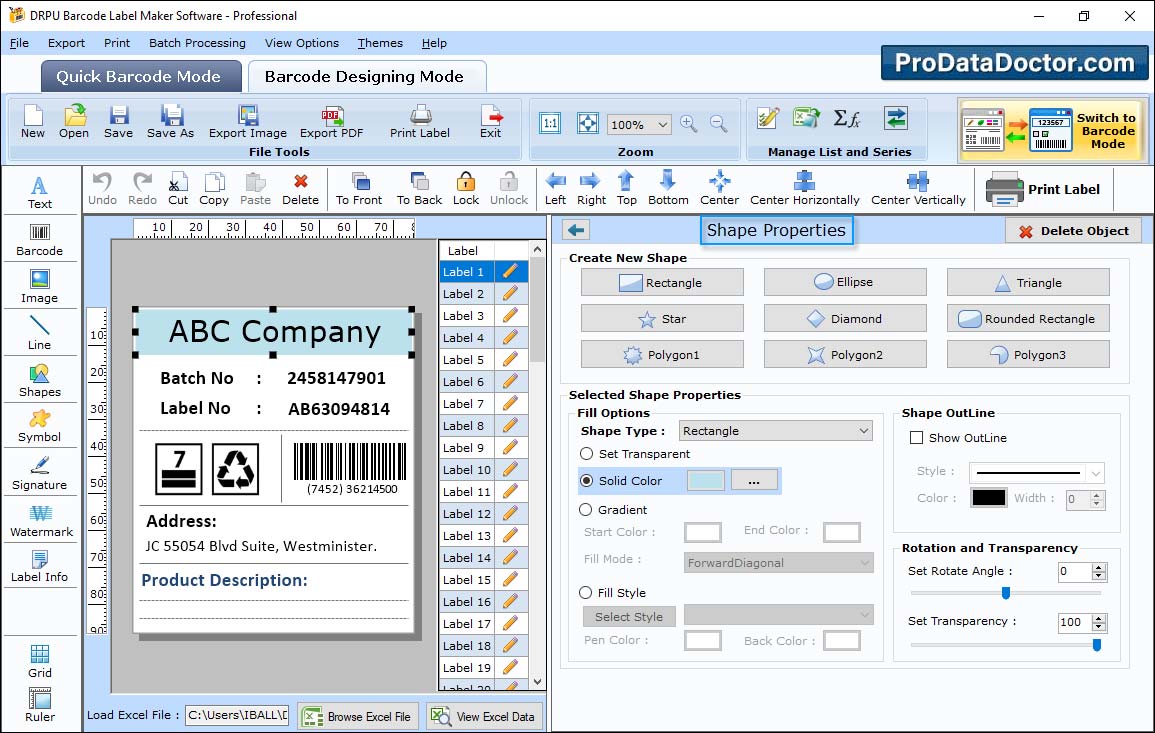The image size is (1155, 733).
Task: Open the Signature tool
Action: click(x=39, y=473)
